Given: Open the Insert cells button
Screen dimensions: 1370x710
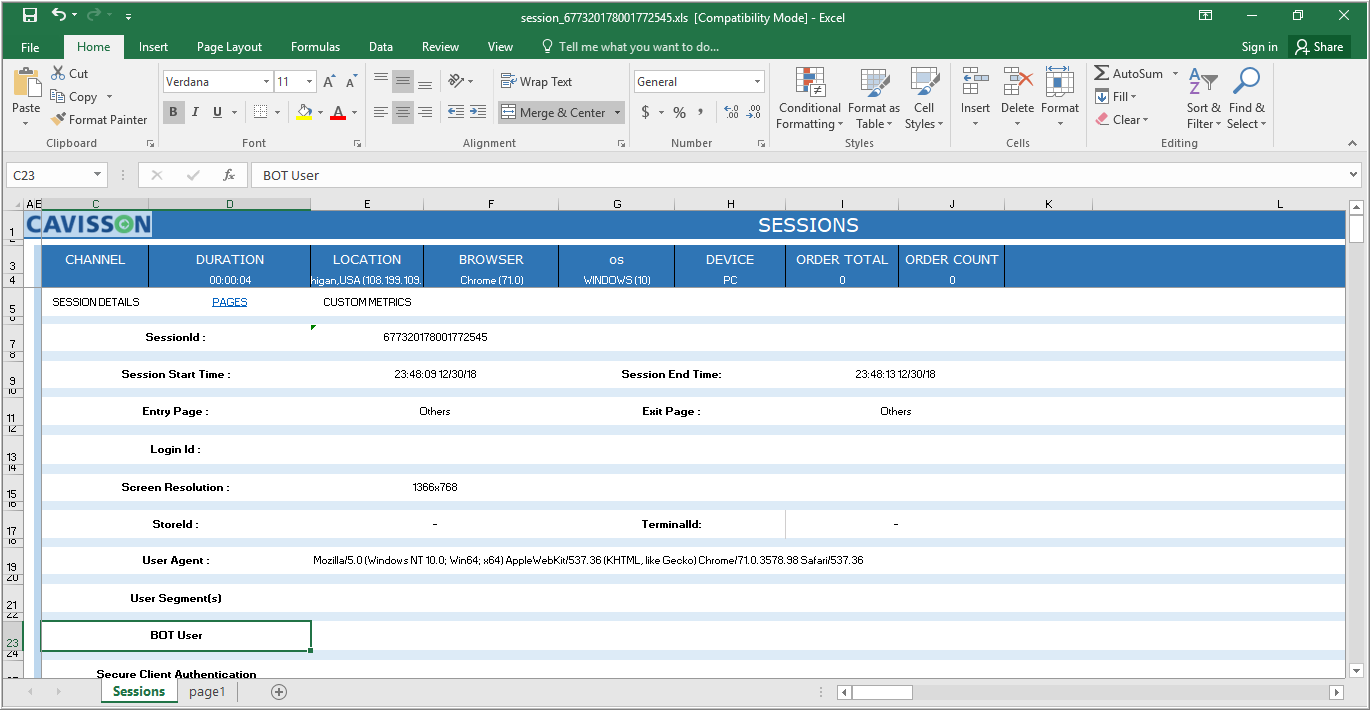Looking at the screenshot, I should [975, 98].
